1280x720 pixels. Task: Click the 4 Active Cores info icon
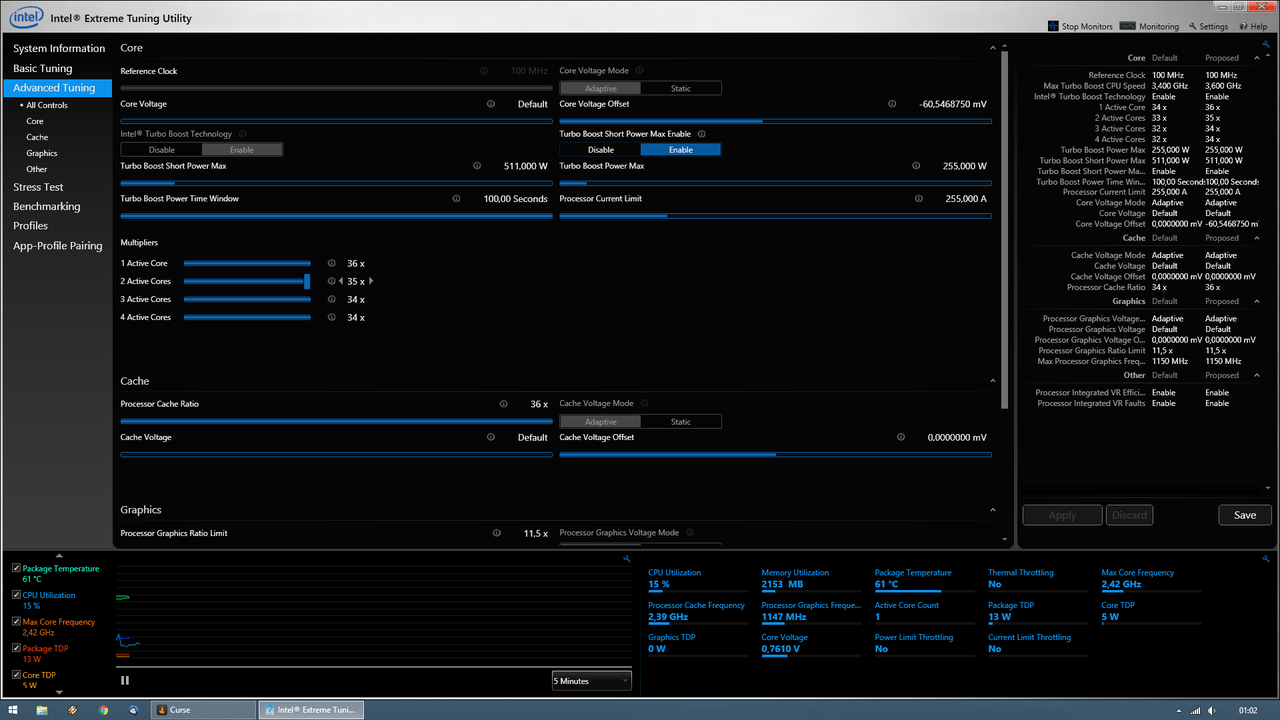coord(332,317)
